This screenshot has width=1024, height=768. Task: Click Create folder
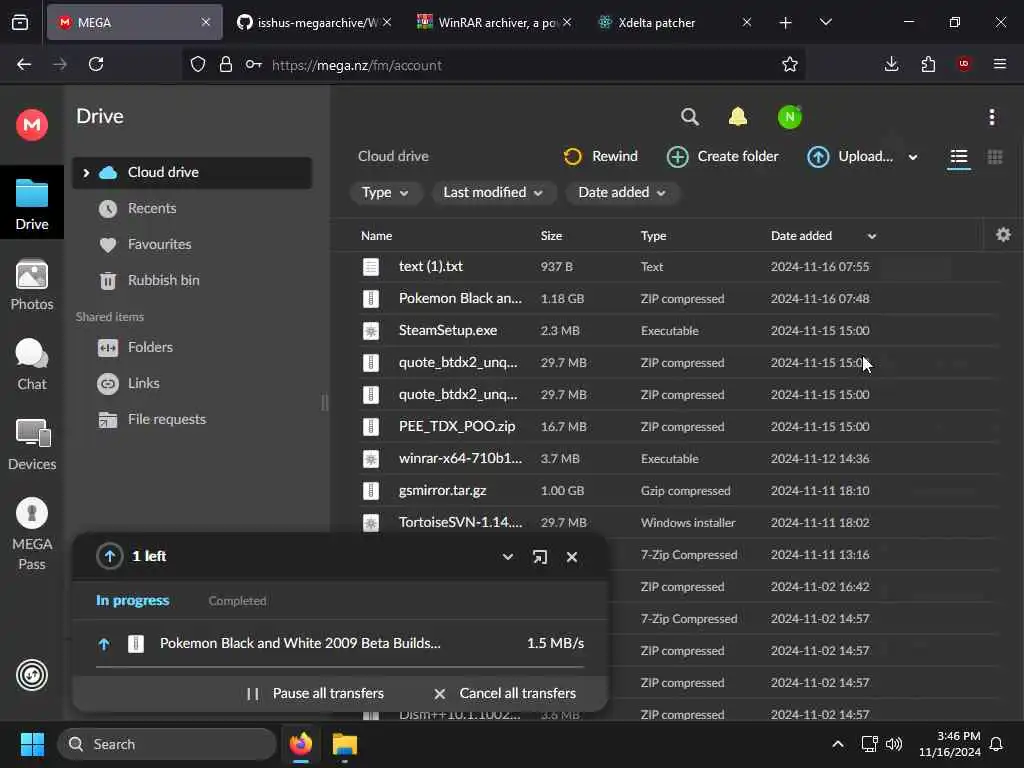(722, 157)
